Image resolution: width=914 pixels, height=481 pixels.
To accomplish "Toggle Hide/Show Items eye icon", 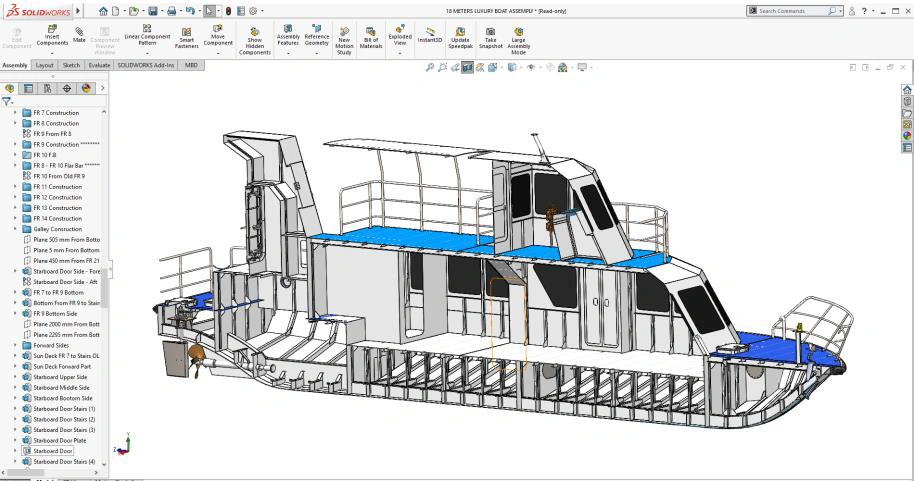I will coord(530,68).
